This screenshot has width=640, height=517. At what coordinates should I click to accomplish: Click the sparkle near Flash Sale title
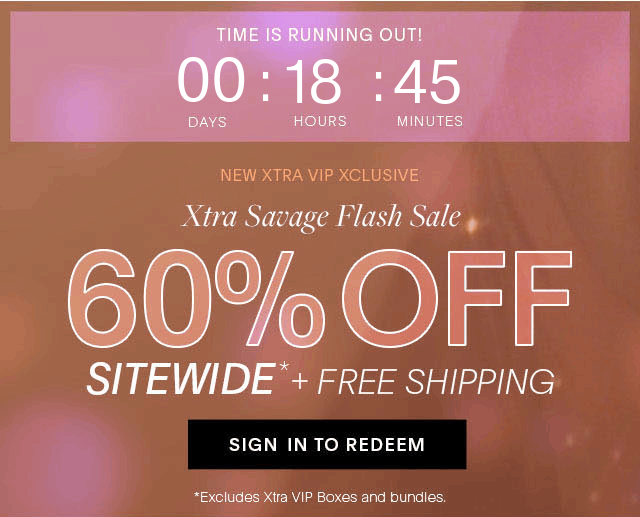point(472,224)
